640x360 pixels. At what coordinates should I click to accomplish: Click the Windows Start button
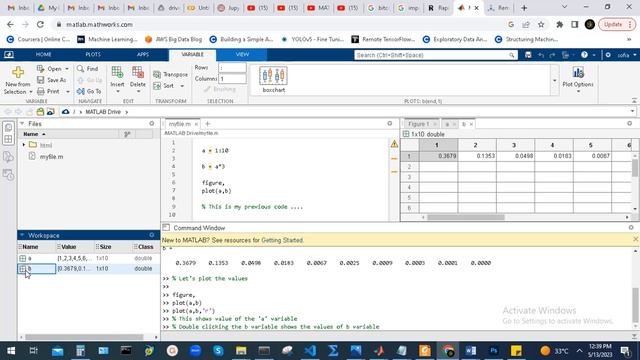pos(11,351)
